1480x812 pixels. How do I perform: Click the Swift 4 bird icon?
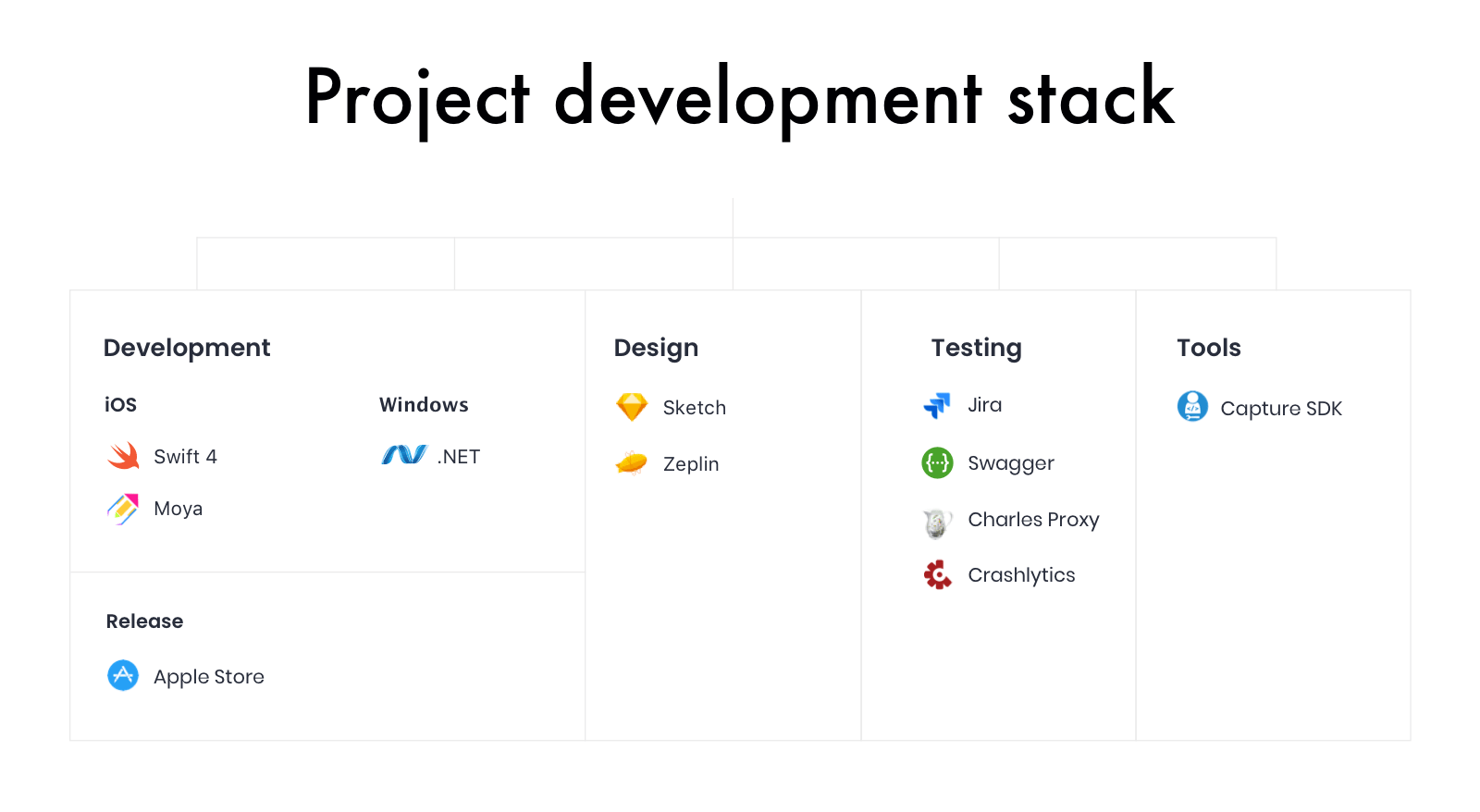tap(123, 456)
